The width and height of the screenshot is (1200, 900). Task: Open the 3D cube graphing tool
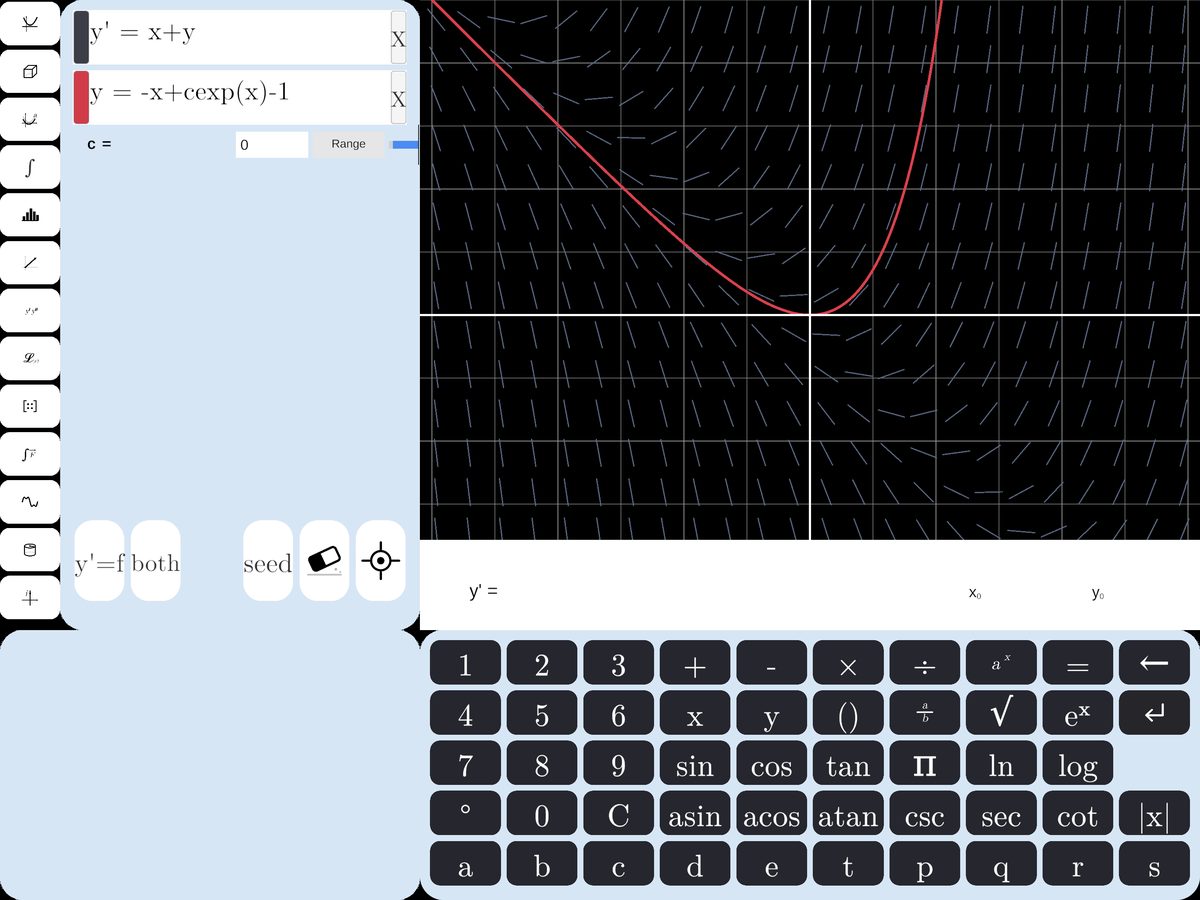tap(30, 71)
